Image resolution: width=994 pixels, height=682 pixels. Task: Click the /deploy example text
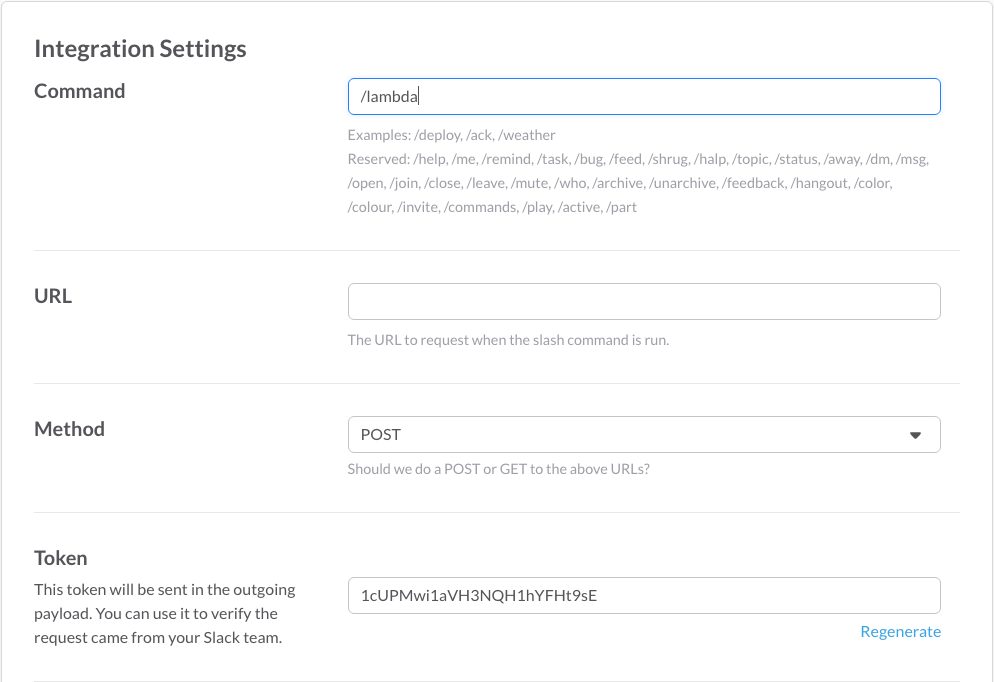[434, 135]
